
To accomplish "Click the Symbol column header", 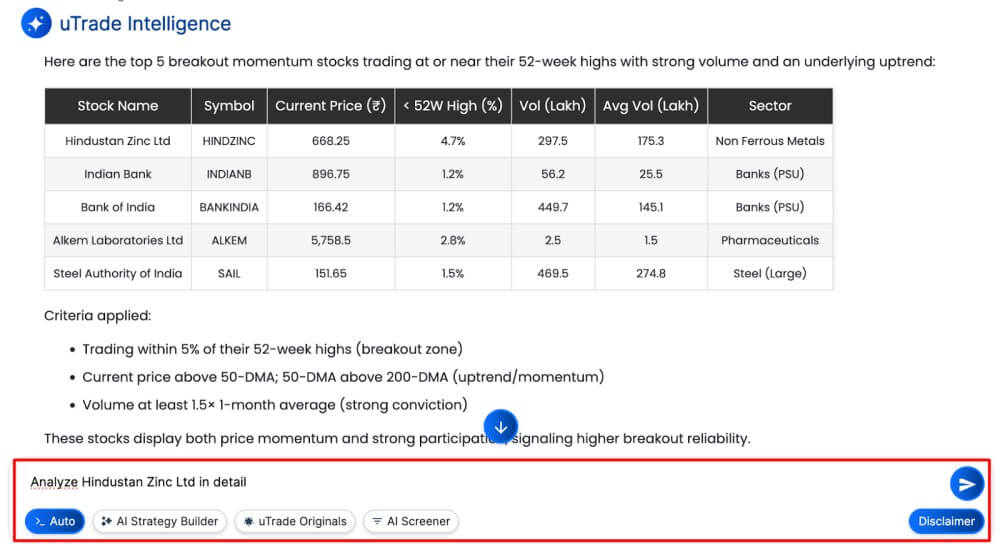I will 229,106.
